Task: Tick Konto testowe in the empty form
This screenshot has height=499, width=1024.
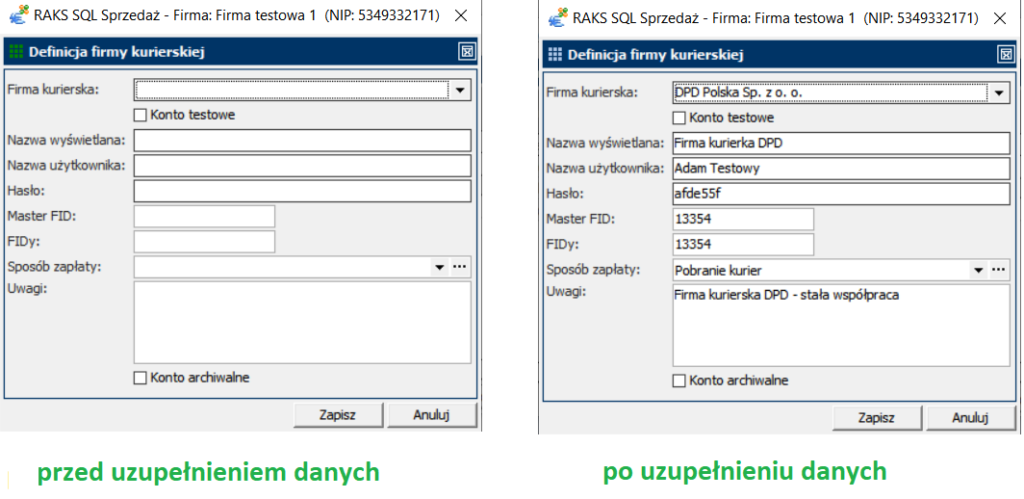Action: click(x=140, y=116)
